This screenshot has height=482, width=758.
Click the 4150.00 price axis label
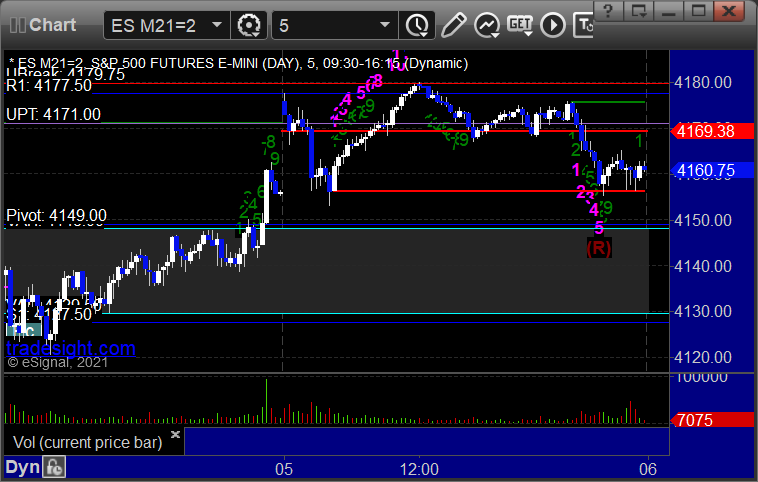[703, 220]
